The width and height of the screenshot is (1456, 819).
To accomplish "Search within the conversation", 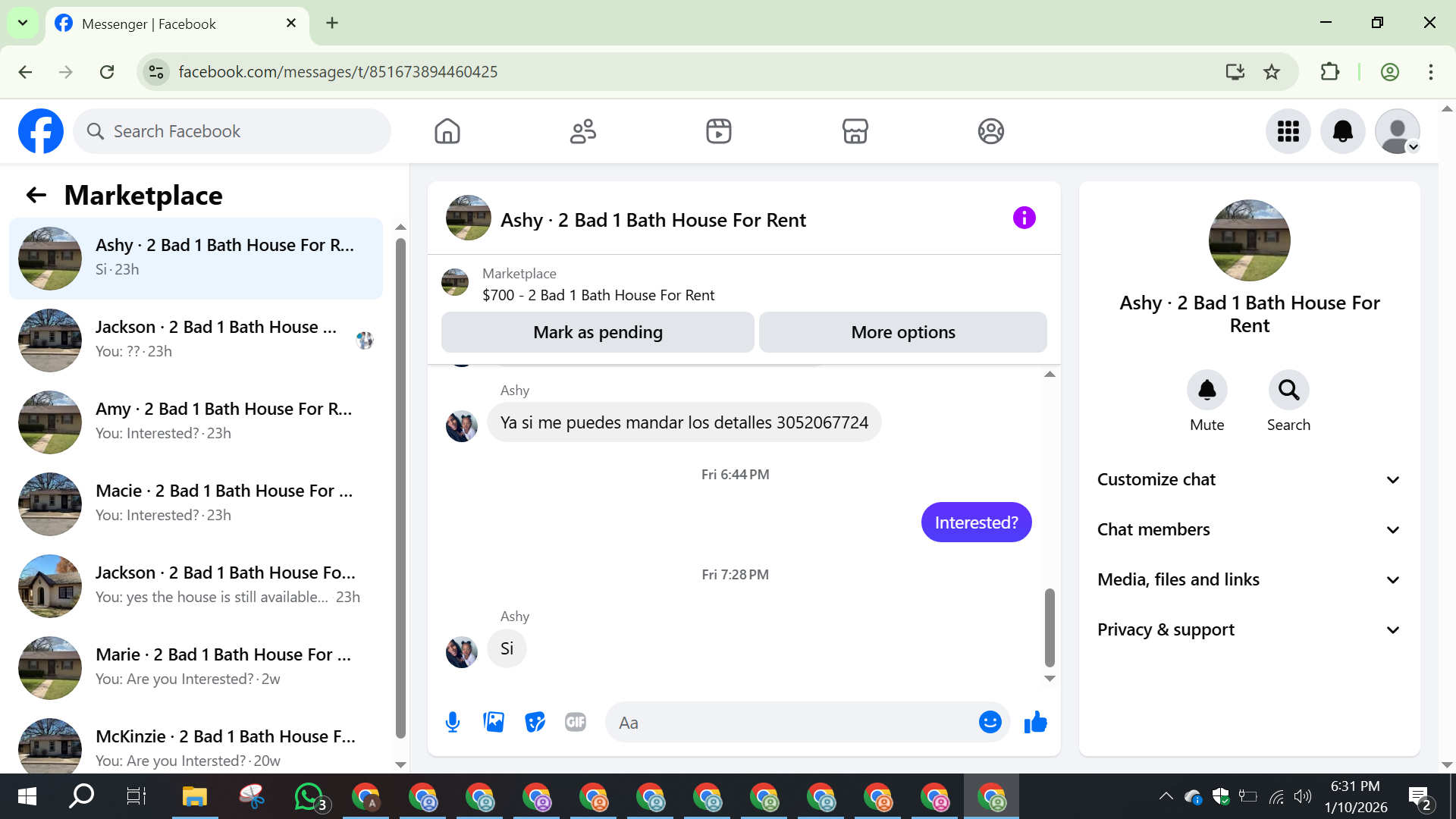I will pyautogui.click(x=1288, y=390).
